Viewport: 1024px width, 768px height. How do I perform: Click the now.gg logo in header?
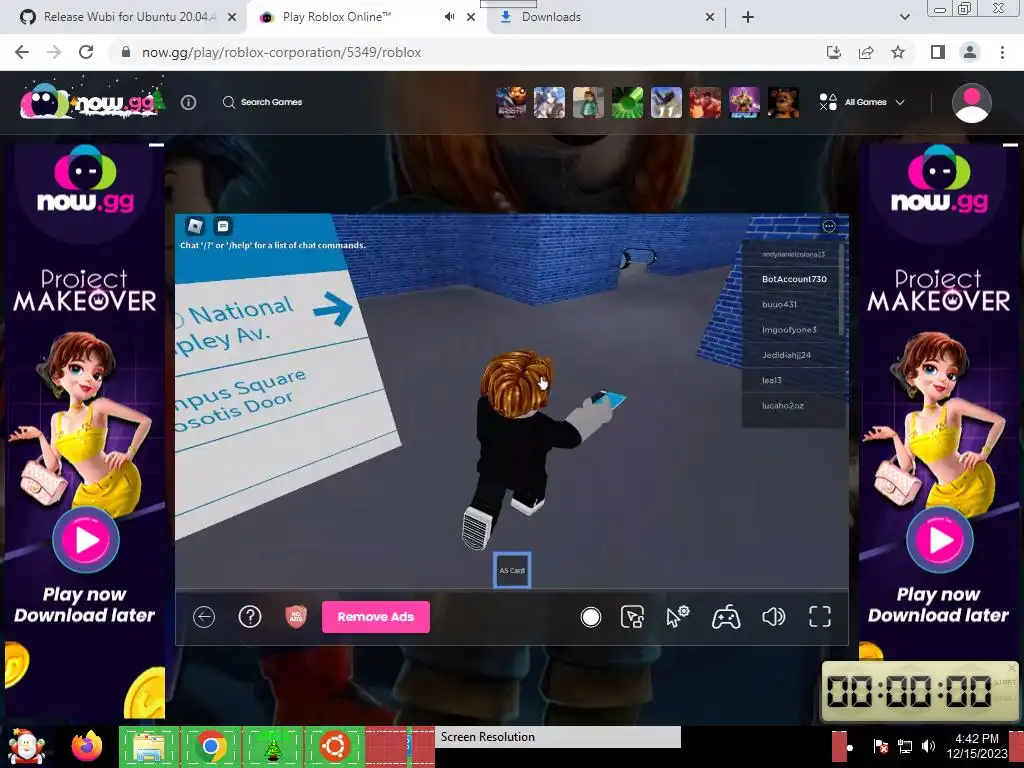tap(91, 102)
